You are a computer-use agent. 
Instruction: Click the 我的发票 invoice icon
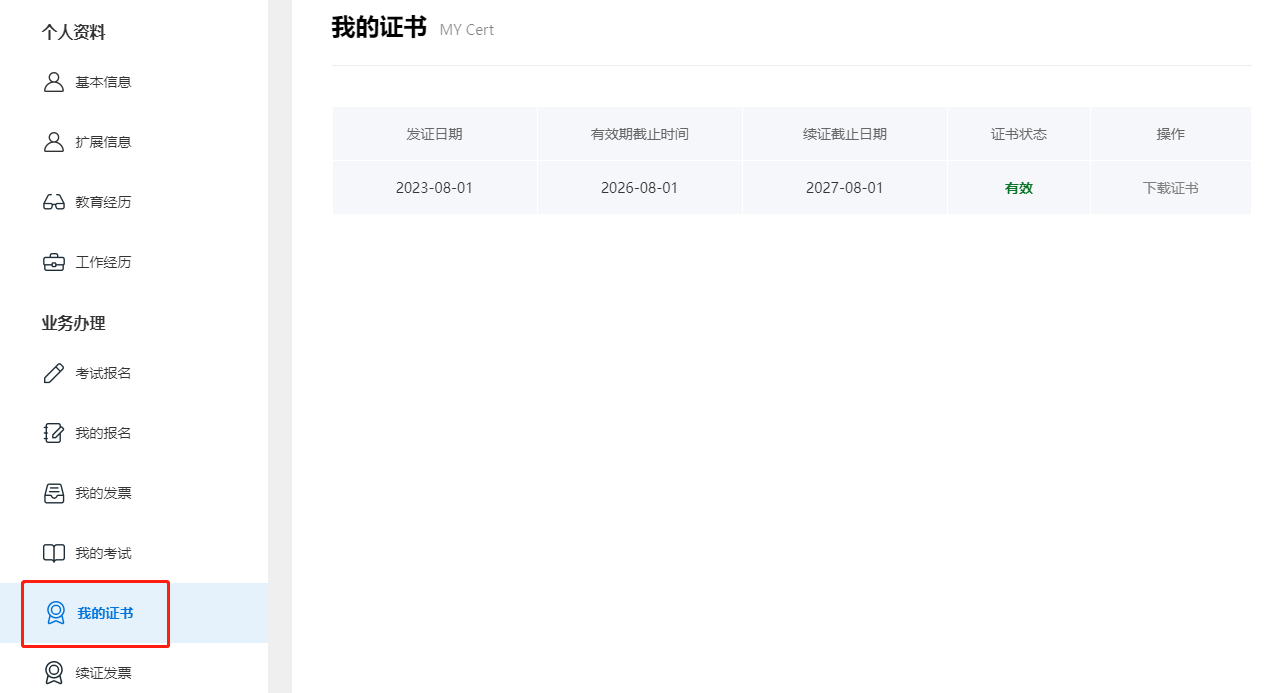53,492
